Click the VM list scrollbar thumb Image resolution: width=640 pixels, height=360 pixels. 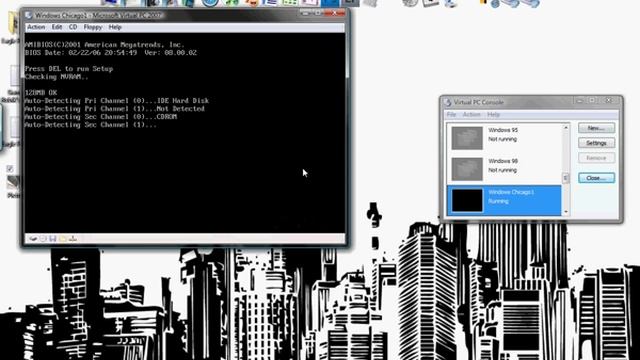(x=566, y=178)
